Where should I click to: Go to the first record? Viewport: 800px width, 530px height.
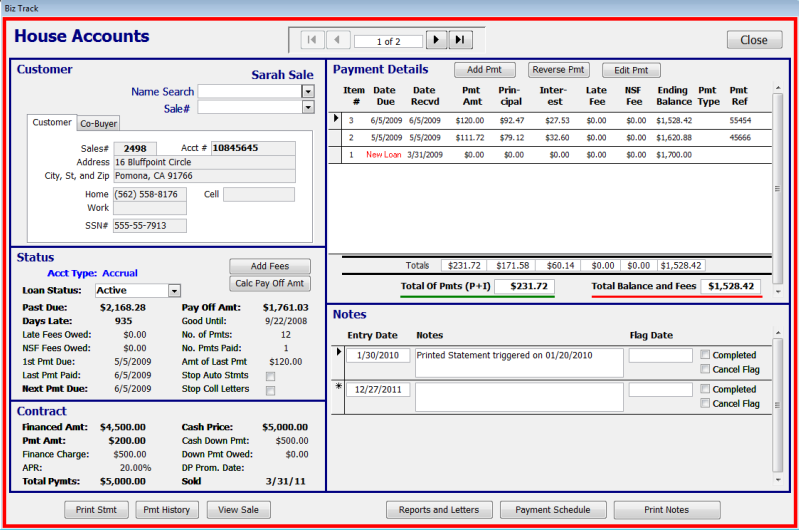311,40
